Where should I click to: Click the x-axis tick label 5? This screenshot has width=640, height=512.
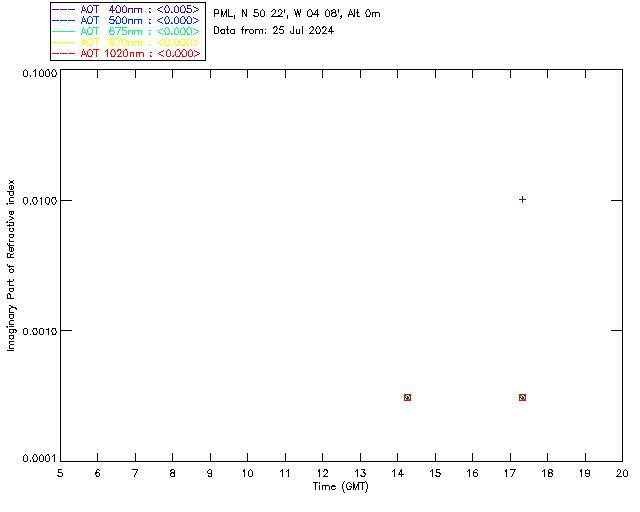[60, 474]
